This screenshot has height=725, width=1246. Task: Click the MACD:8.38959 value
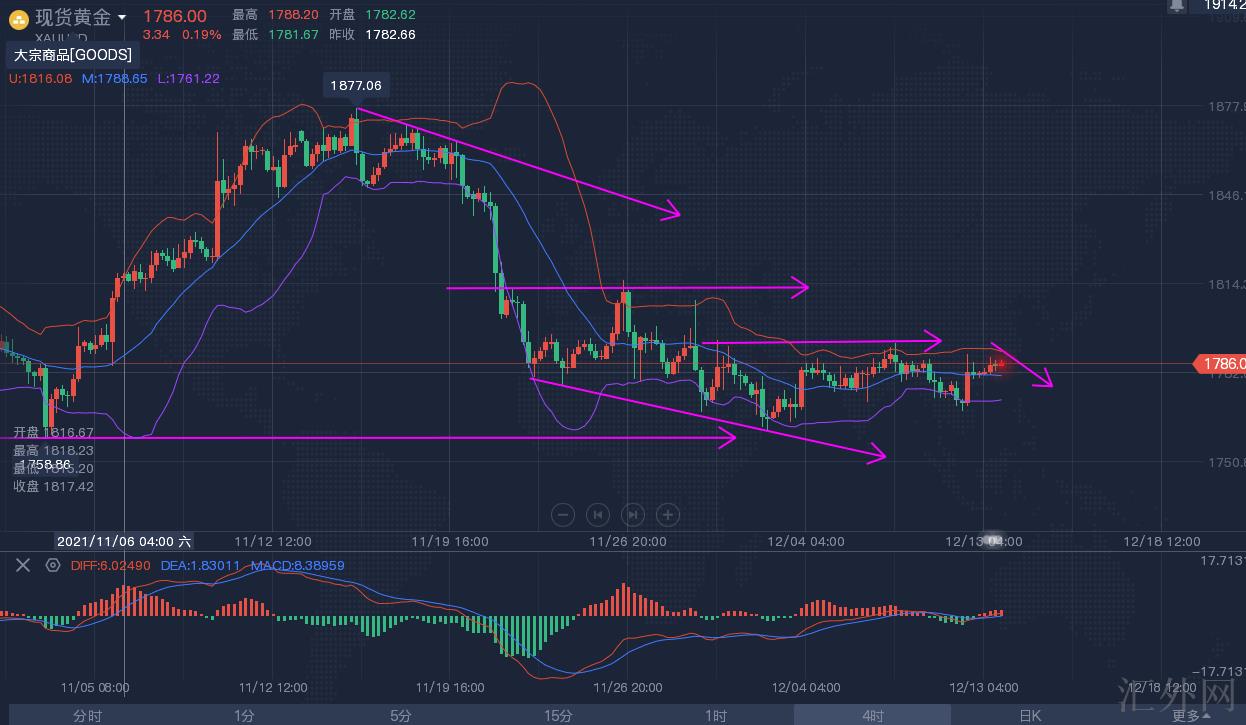coord(297,565)
